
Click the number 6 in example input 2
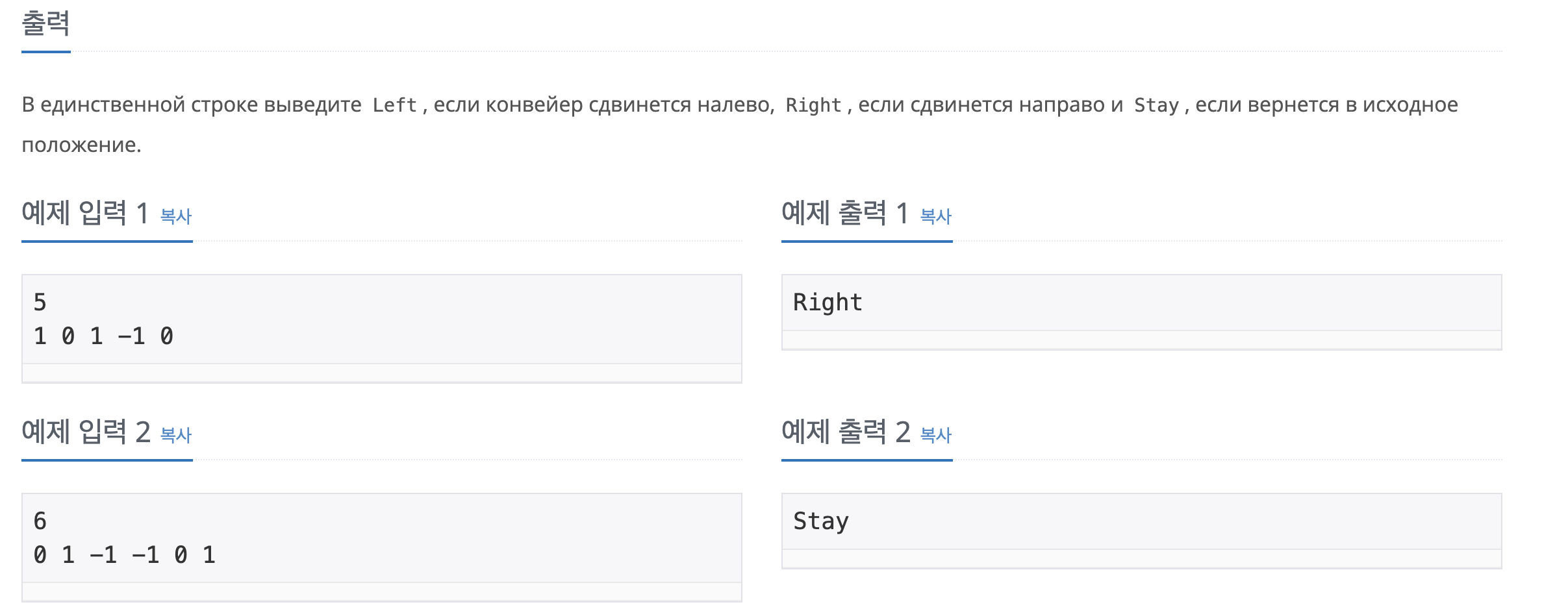click(40, 521)
